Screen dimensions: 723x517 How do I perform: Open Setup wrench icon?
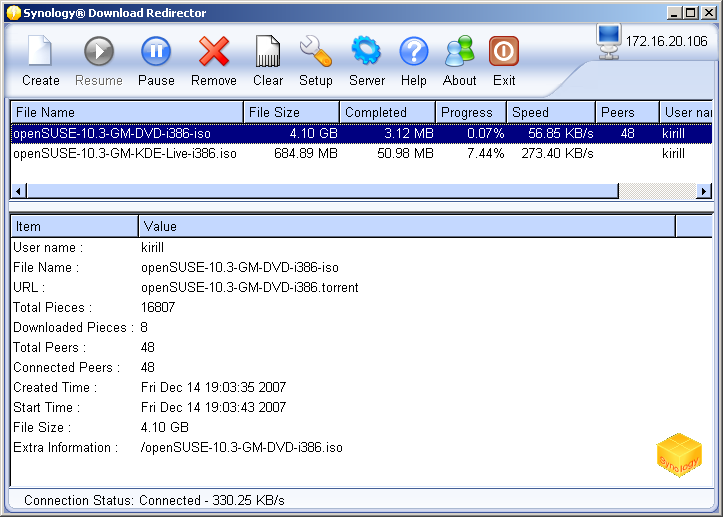316,51
